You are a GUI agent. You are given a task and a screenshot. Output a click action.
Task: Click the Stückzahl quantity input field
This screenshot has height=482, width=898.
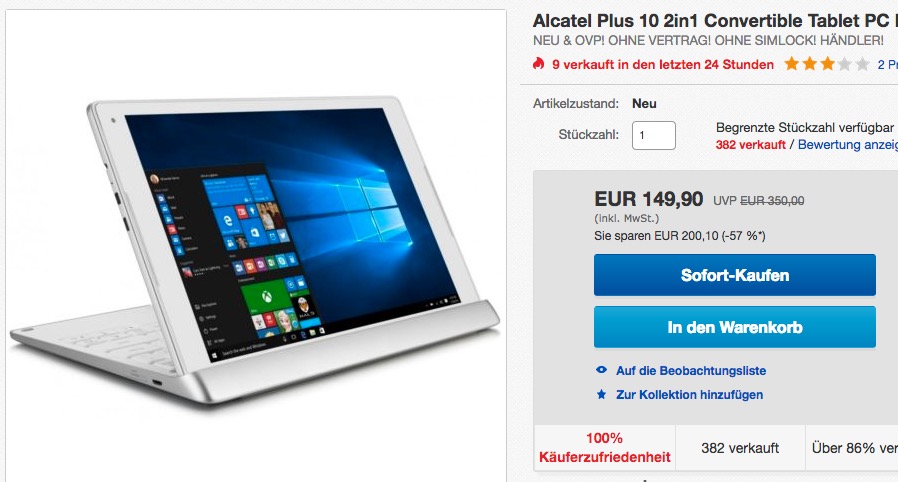(653, 136)
